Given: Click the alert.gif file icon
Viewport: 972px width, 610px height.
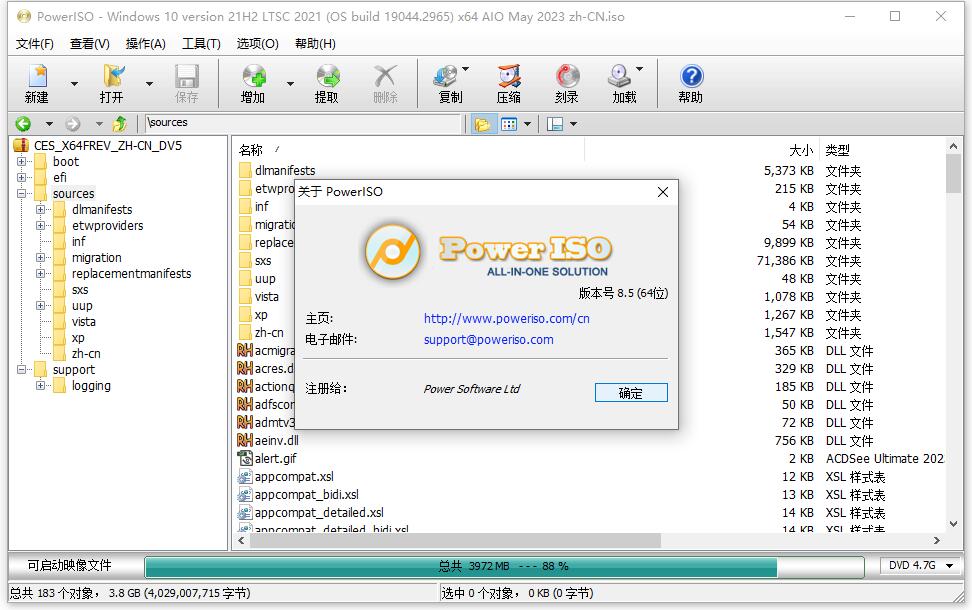Looking at the screenshot, I should pyautogui.click(x=245, y=458).
